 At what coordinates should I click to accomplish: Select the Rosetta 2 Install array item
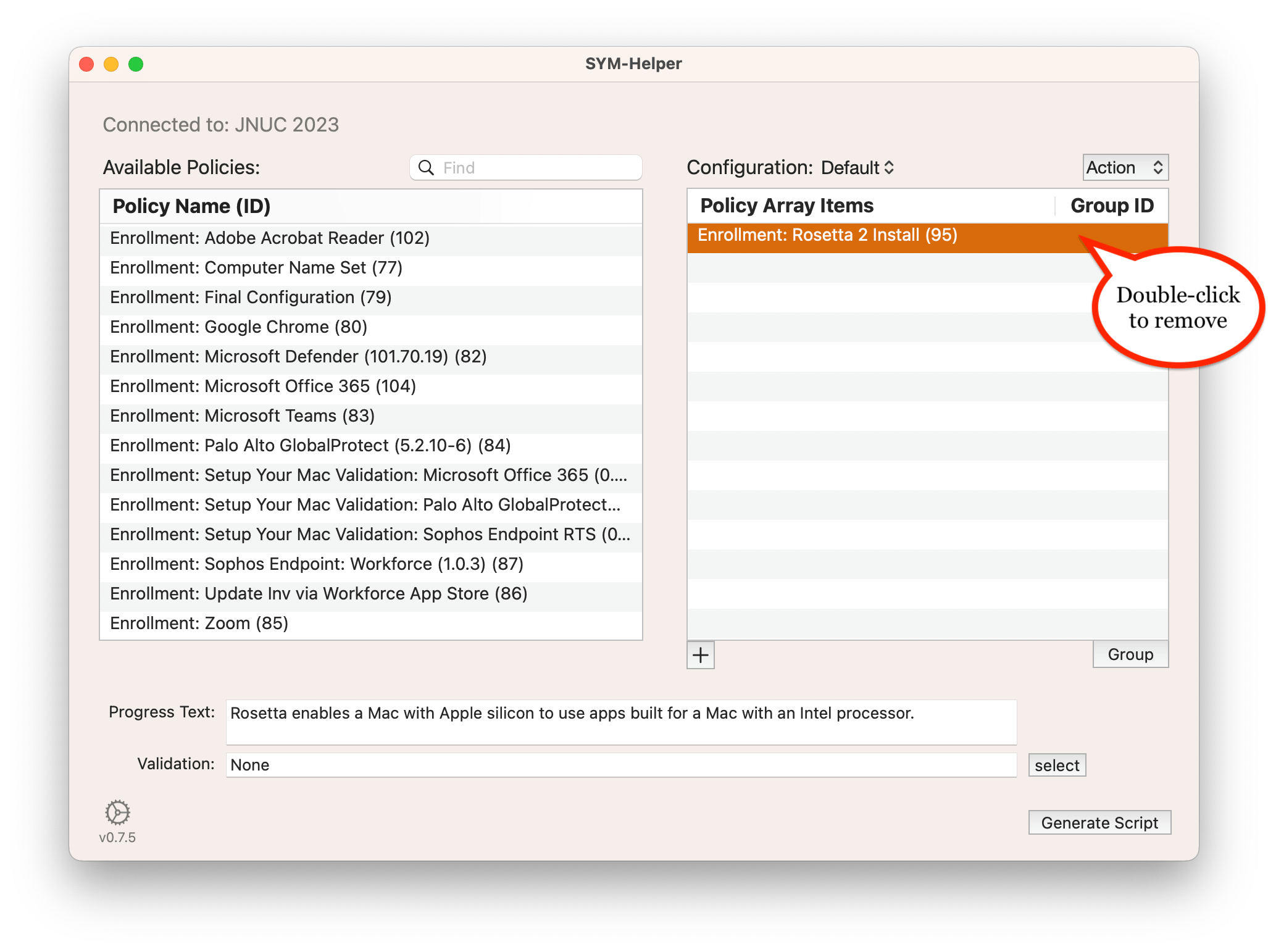(827, 236)
